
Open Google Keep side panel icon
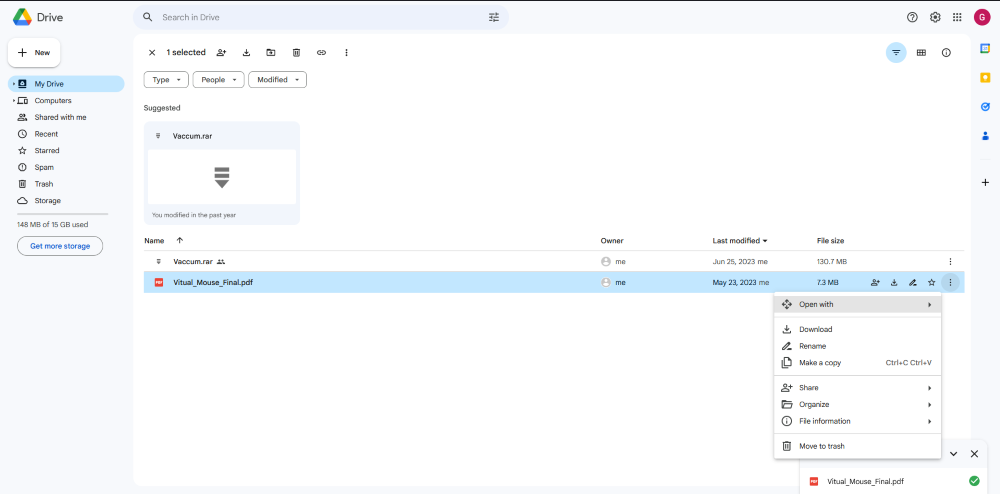click(x=985, y=77)
